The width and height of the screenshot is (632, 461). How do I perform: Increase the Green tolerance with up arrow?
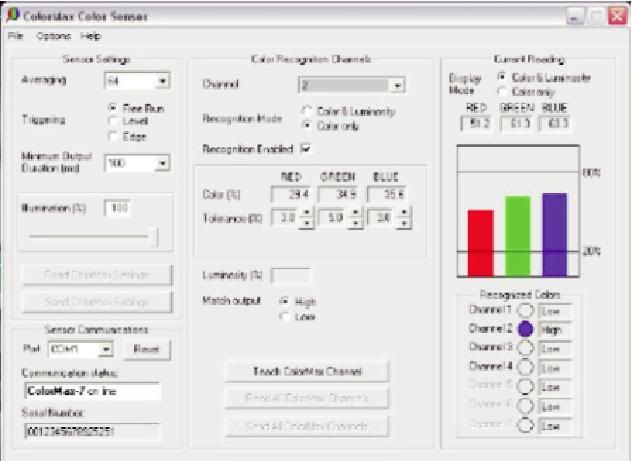click(x=356, y=212)
